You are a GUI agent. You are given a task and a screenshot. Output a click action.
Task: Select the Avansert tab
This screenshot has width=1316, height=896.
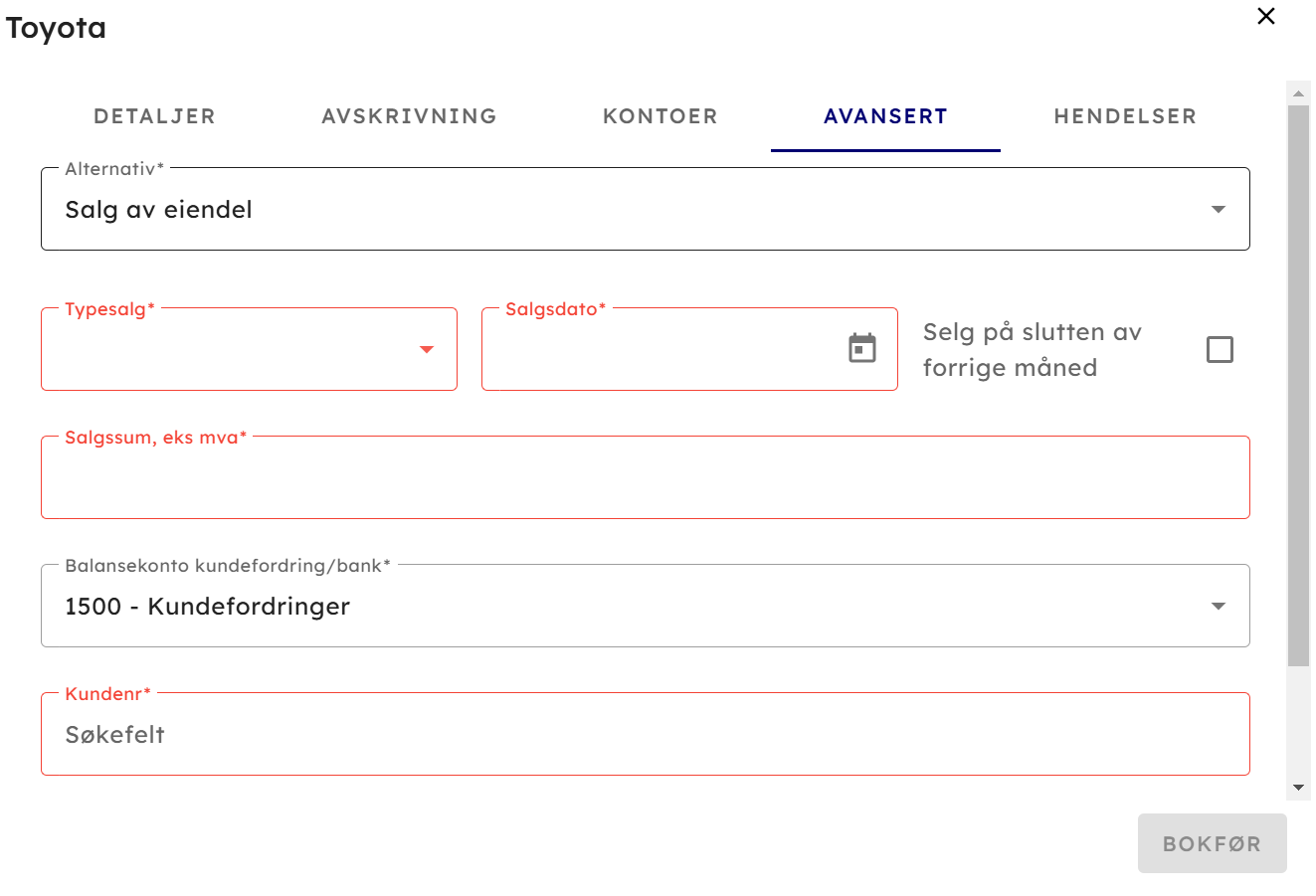[885, 116]
